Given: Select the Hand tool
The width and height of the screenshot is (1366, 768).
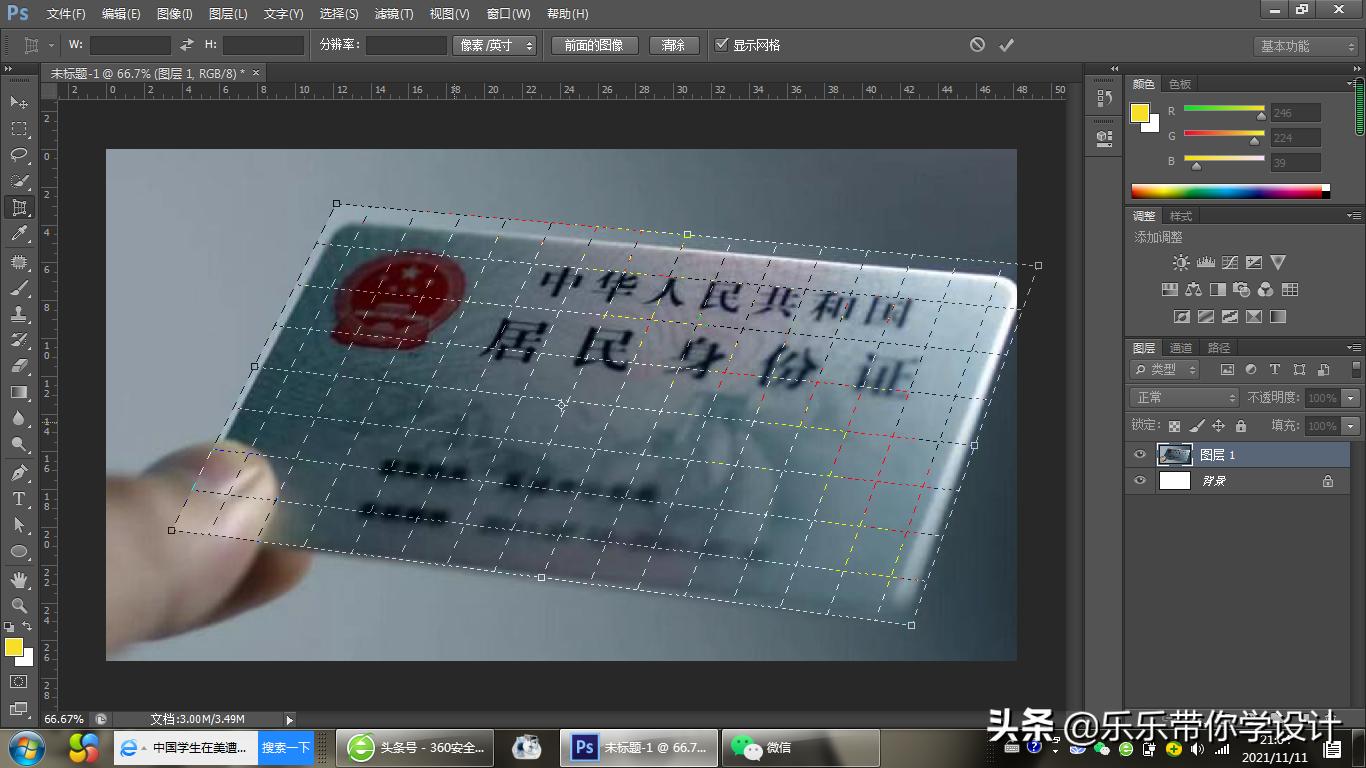Looking at the screenshot, I should coord(18,578).
